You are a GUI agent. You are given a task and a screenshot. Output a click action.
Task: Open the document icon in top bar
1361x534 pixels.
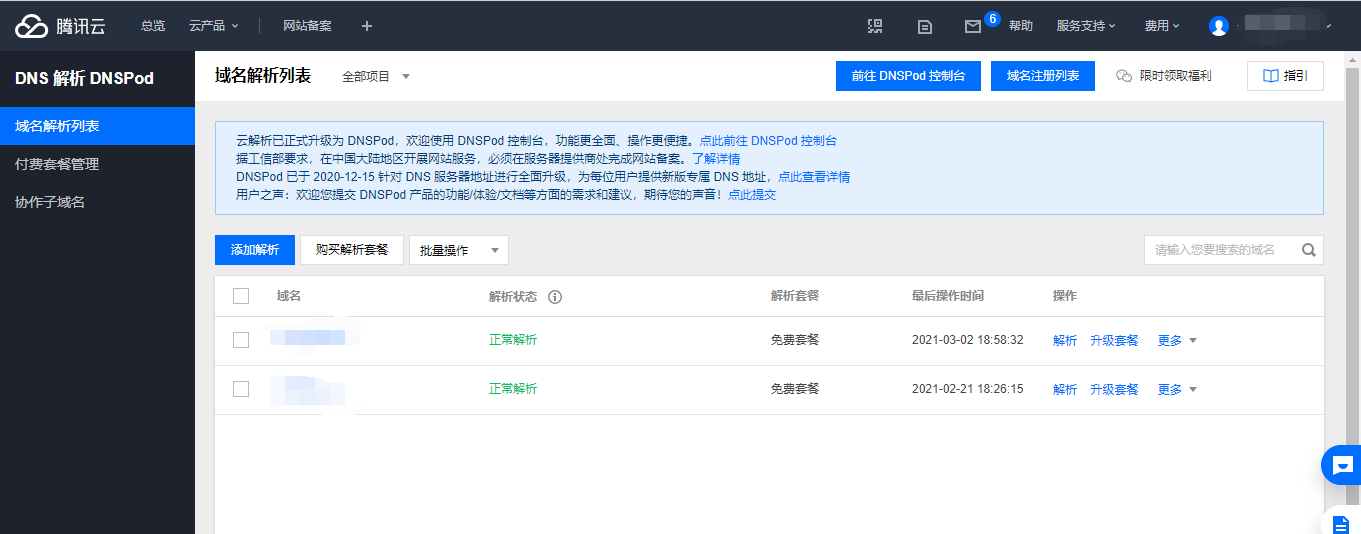tap(925, 26)
